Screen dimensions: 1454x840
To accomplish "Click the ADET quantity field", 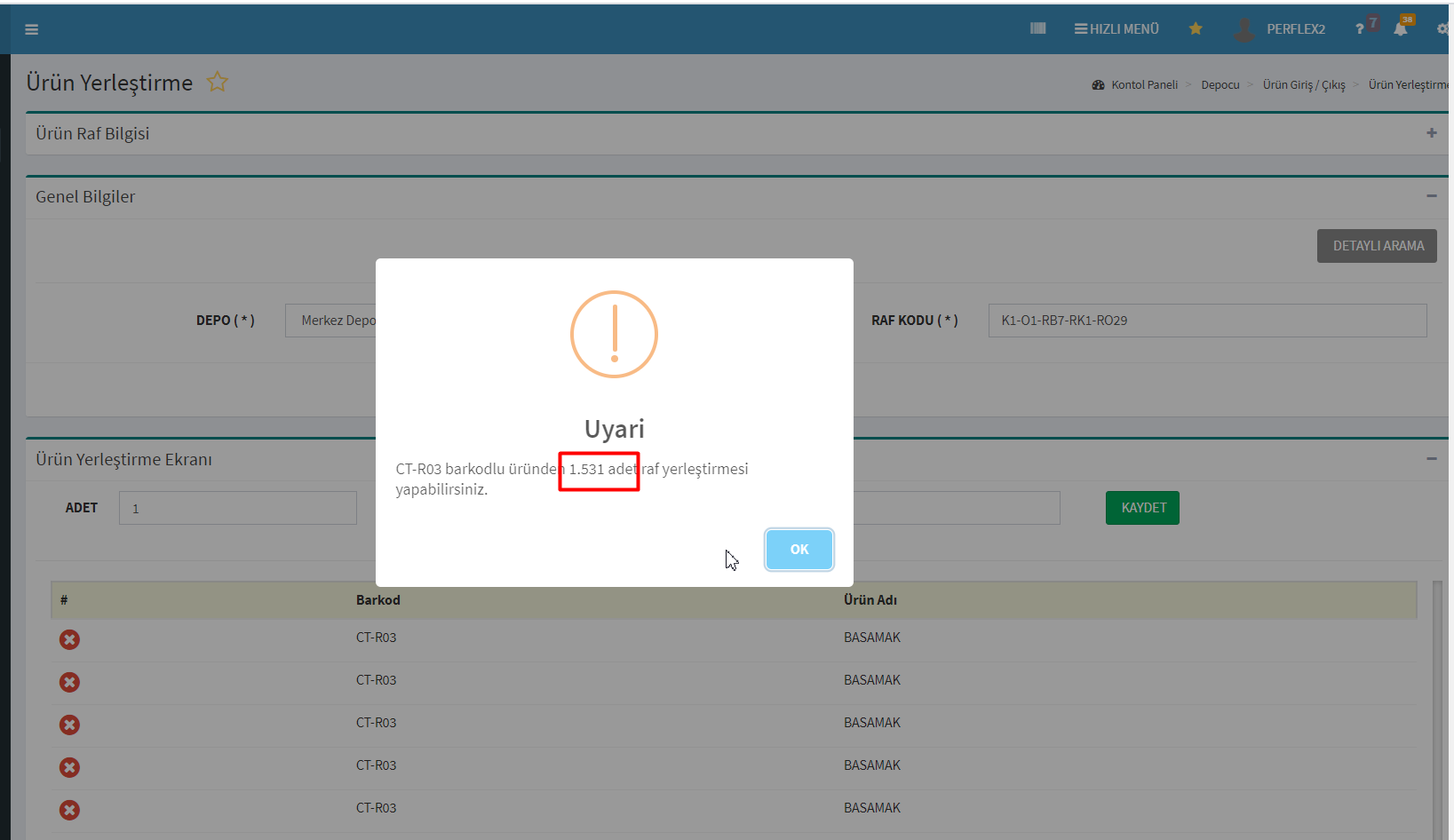I will pyautogui.click(x=237, y=508).
